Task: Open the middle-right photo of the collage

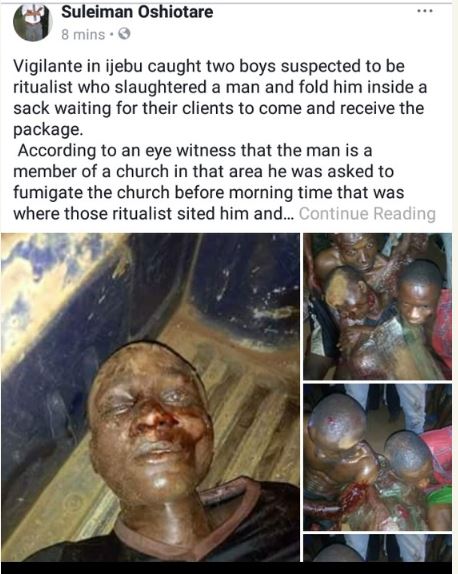Action: point(377,457)
